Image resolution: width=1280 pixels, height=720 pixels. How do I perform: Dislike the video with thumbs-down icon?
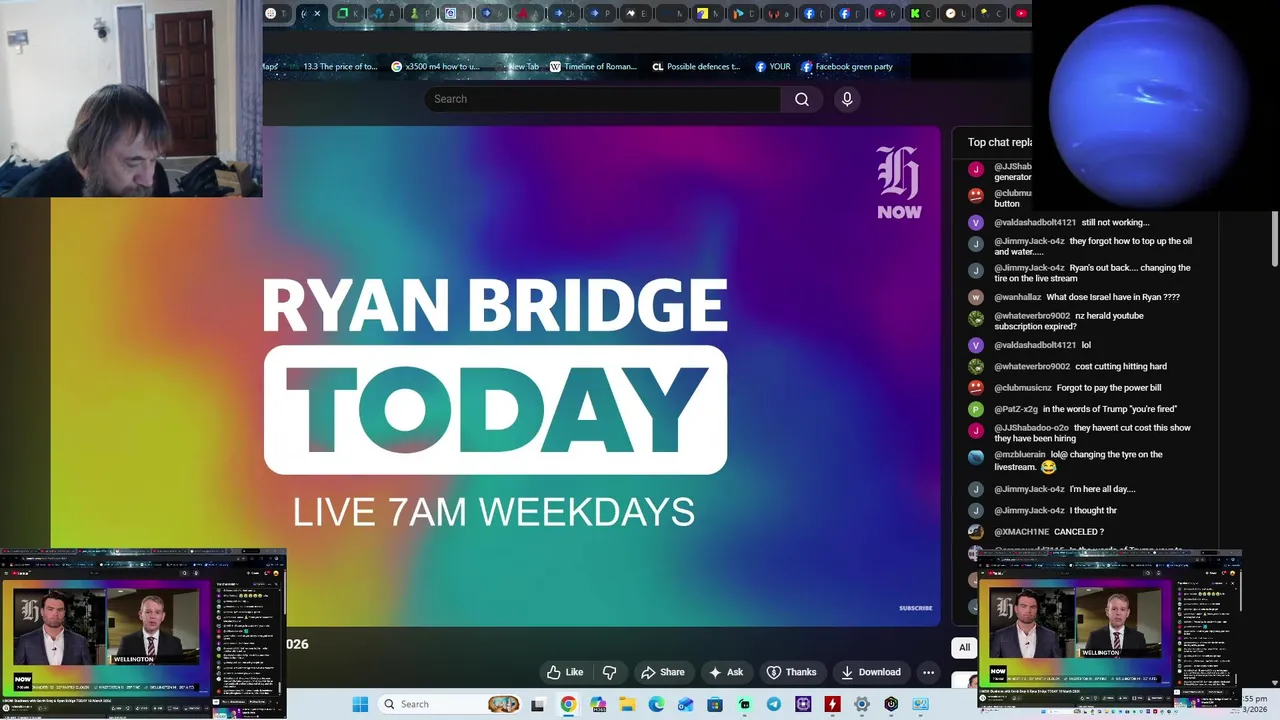click(609, 672)
